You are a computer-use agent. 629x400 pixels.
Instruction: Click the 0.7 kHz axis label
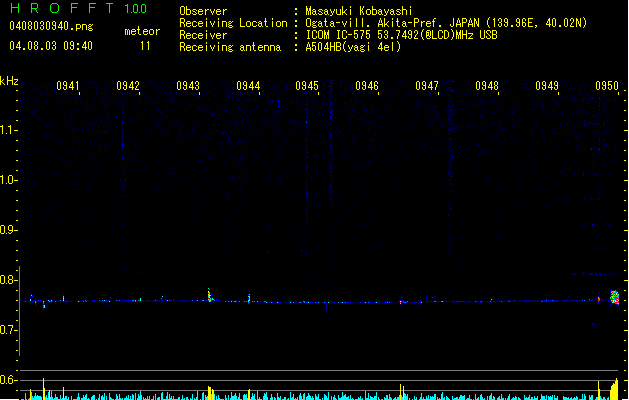(x=8, y=330)
